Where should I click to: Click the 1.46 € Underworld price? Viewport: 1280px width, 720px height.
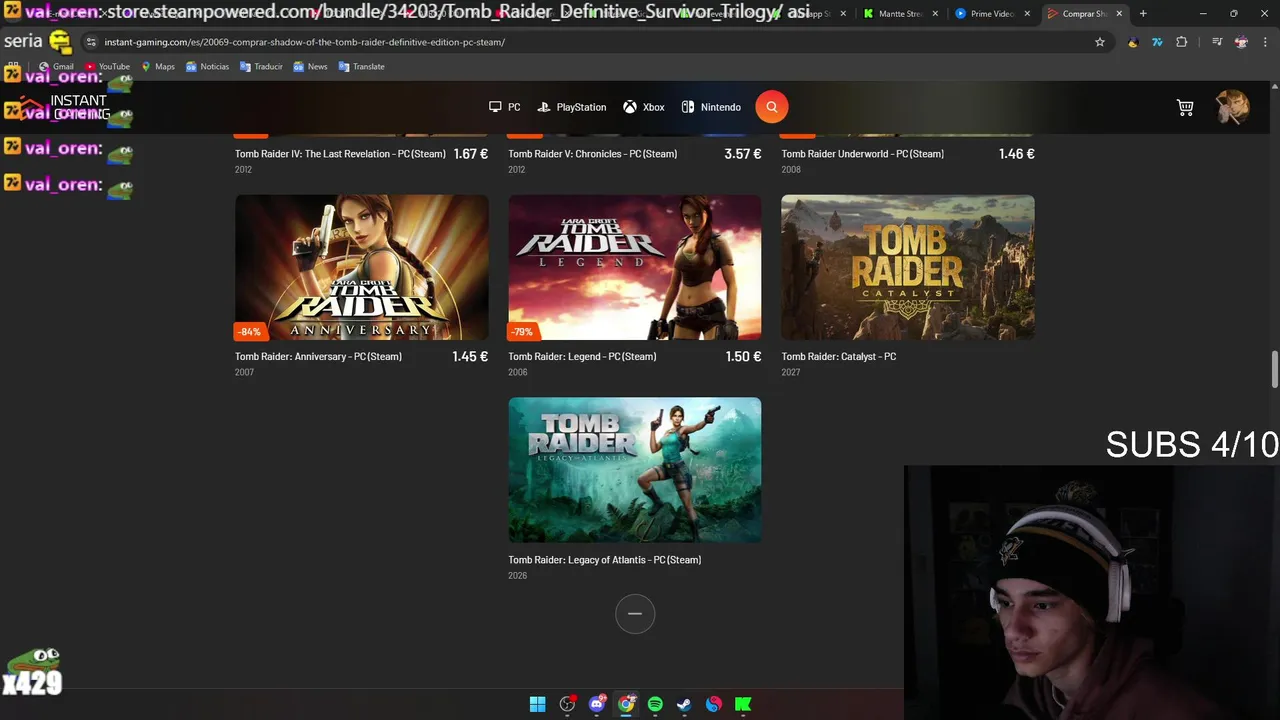pos(1016,154)
